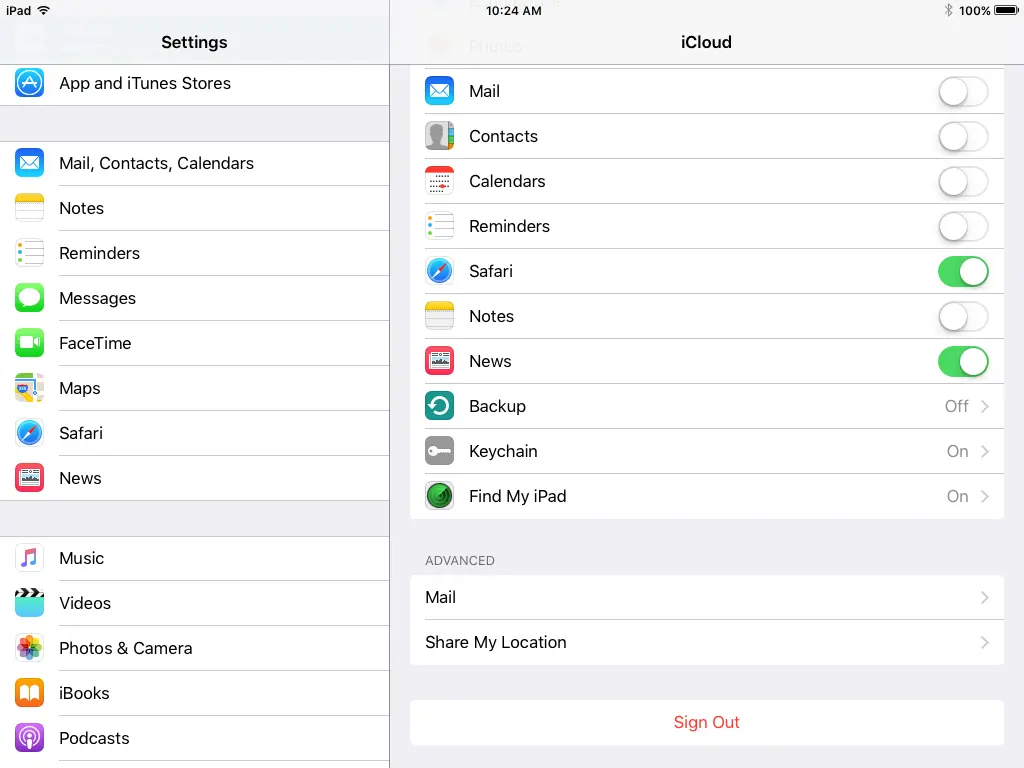This screenshot has height=768, width=1024.
Task: Tap the battery indicator in status bar
Action: coord(1006,10)
